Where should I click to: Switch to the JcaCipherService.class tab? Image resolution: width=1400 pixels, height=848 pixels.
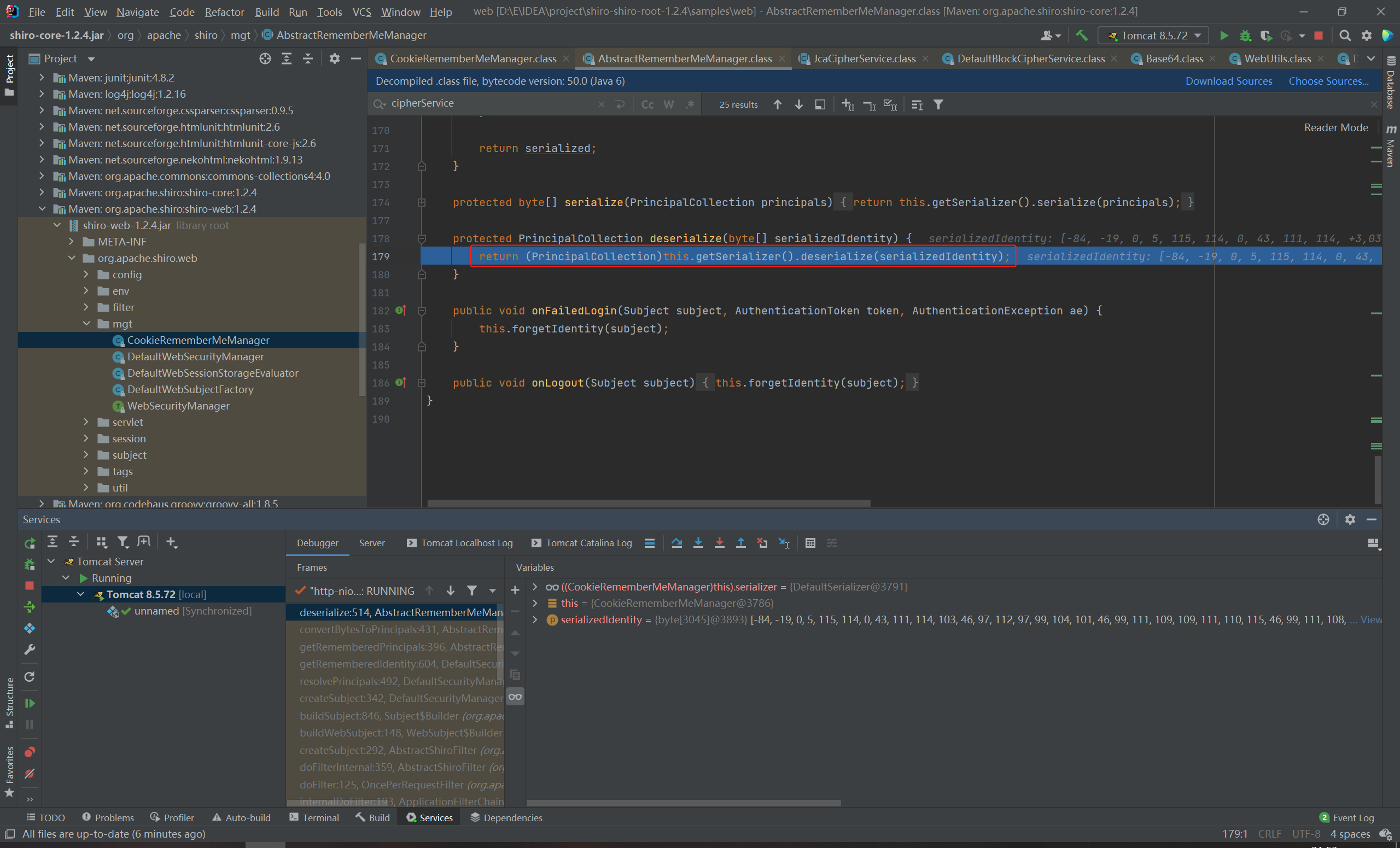click(864, 59)
